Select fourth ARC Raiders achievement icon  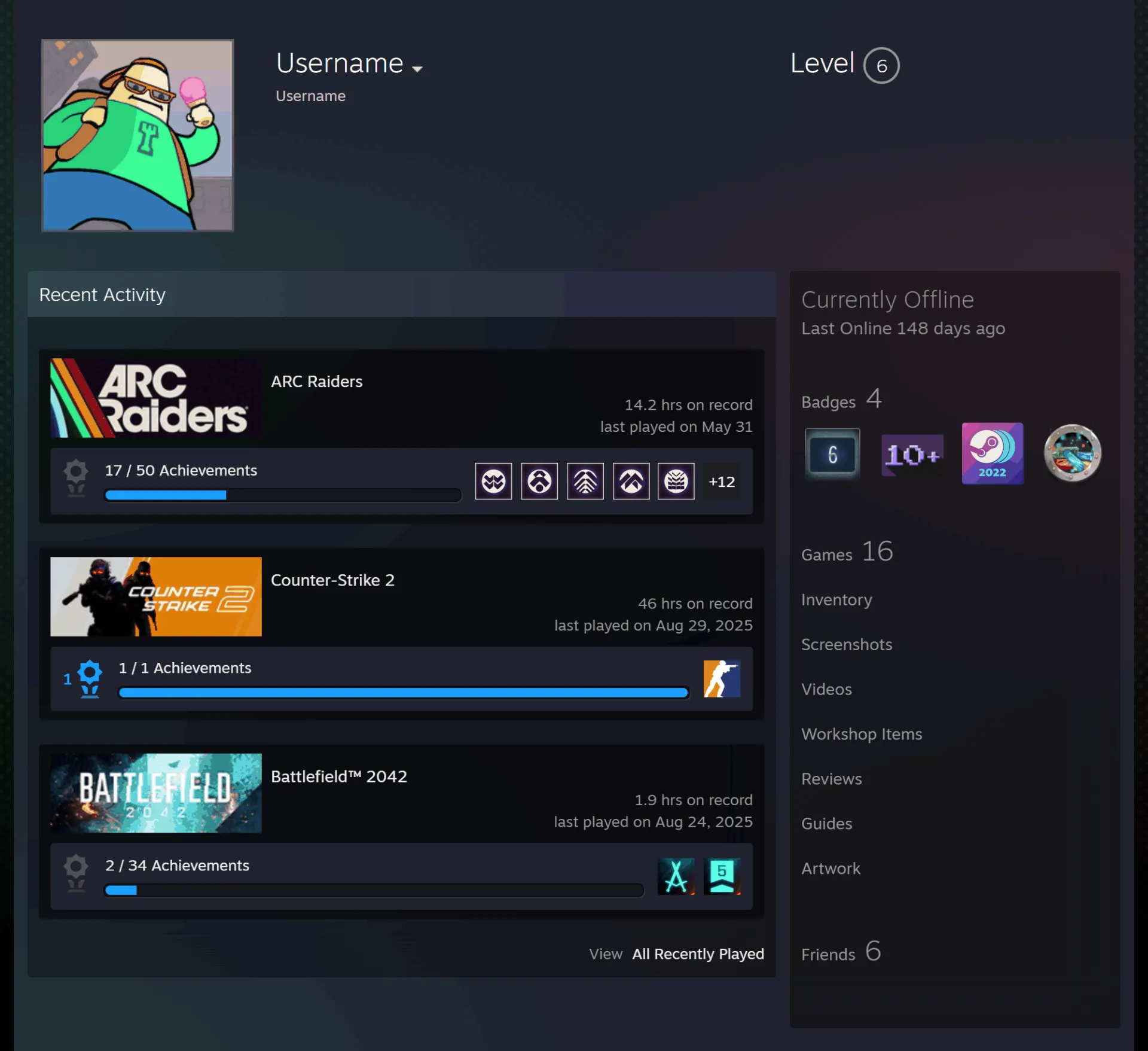[631, 481]
